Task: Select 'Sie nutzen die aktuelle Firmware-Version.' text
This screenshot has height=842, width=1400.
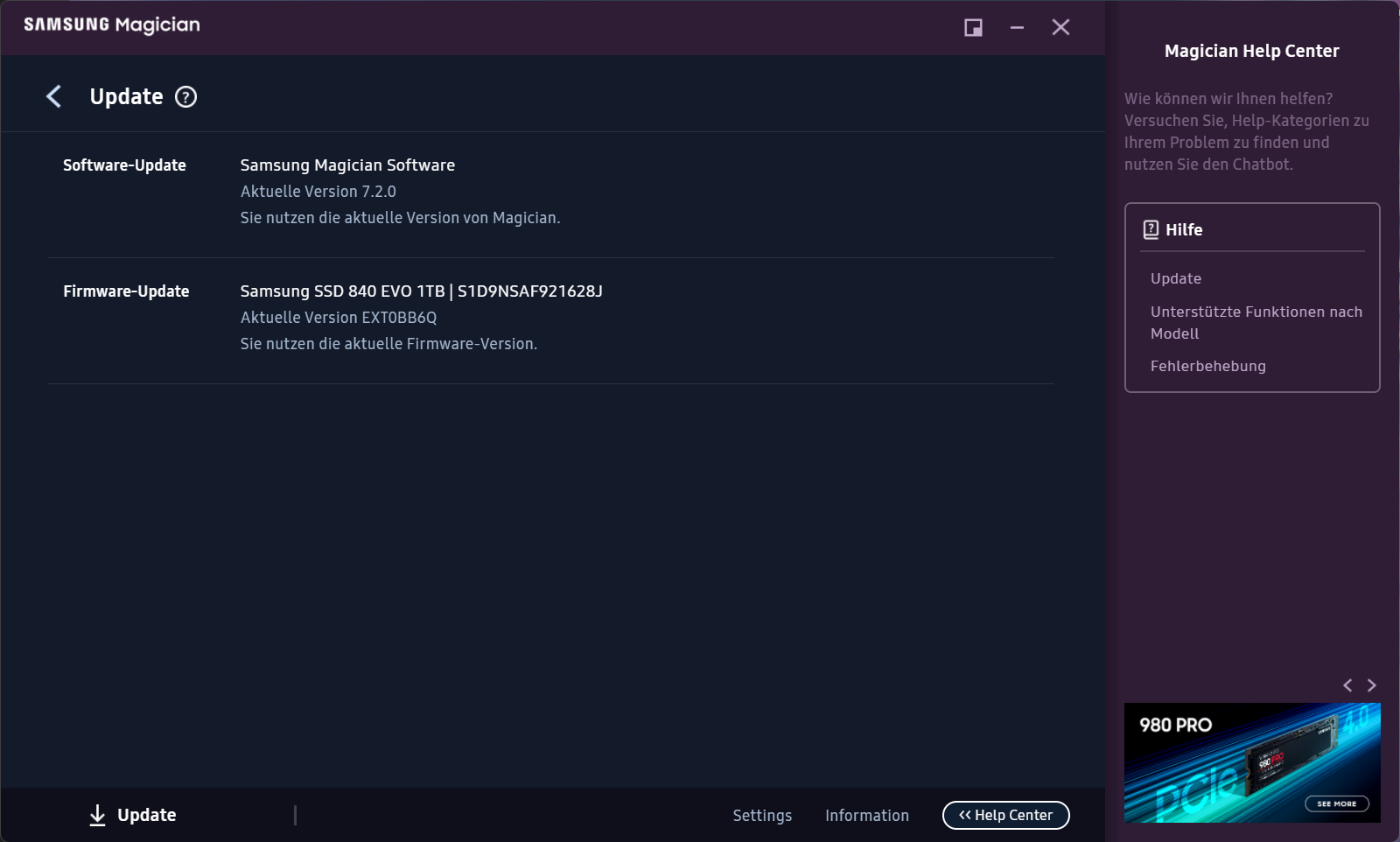Action: [388, 344]
